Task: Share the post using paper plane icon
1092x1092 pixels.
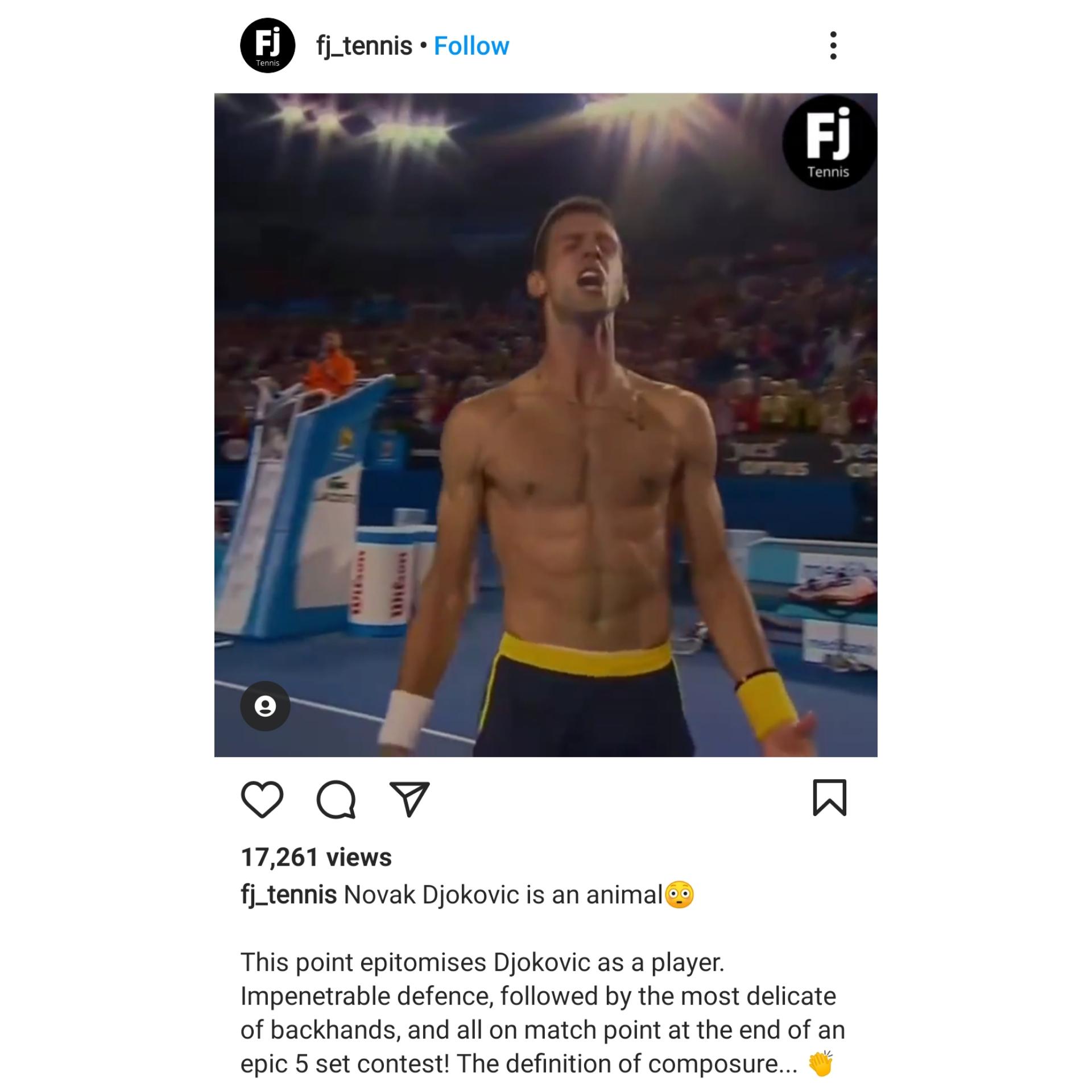Action: [409, 799]
